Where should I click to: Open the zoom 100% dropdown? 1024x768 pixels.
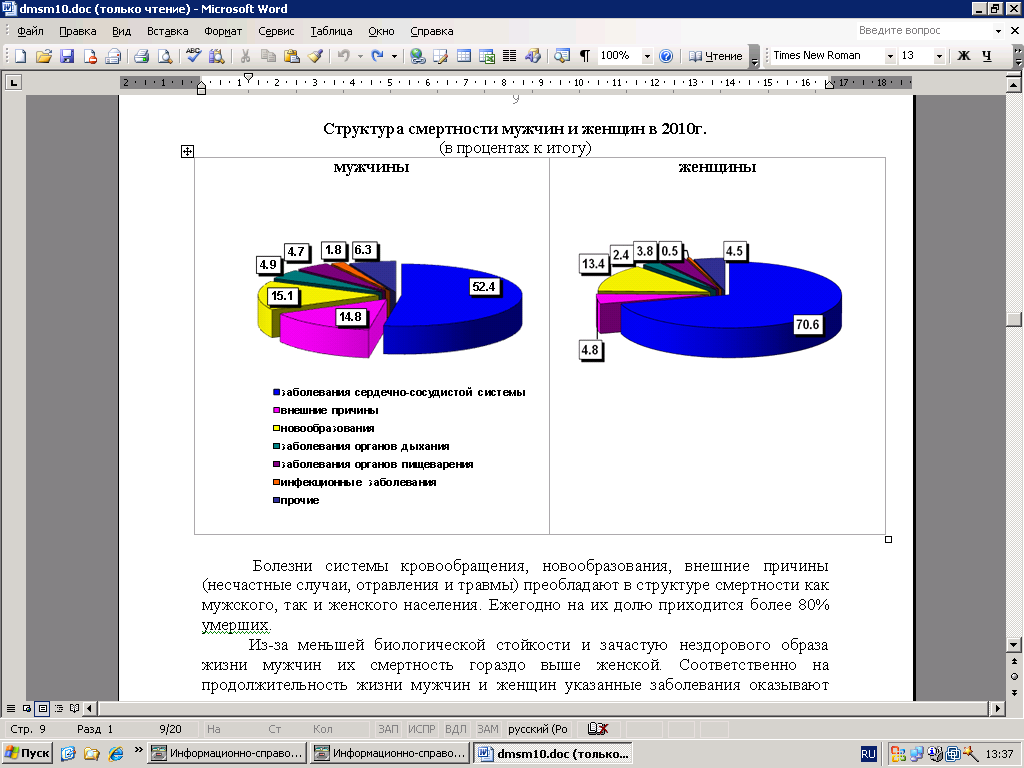[647, 56]
